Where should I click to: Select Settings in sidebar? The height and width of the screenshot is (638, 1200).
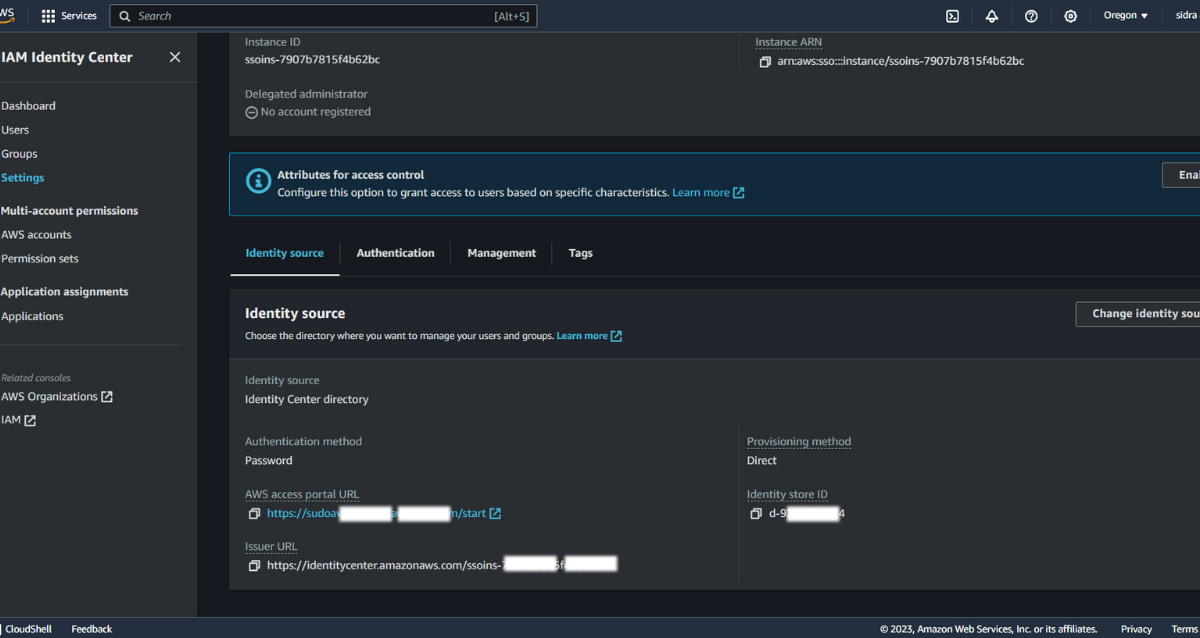pyautogui.click(x=22, y=178)
